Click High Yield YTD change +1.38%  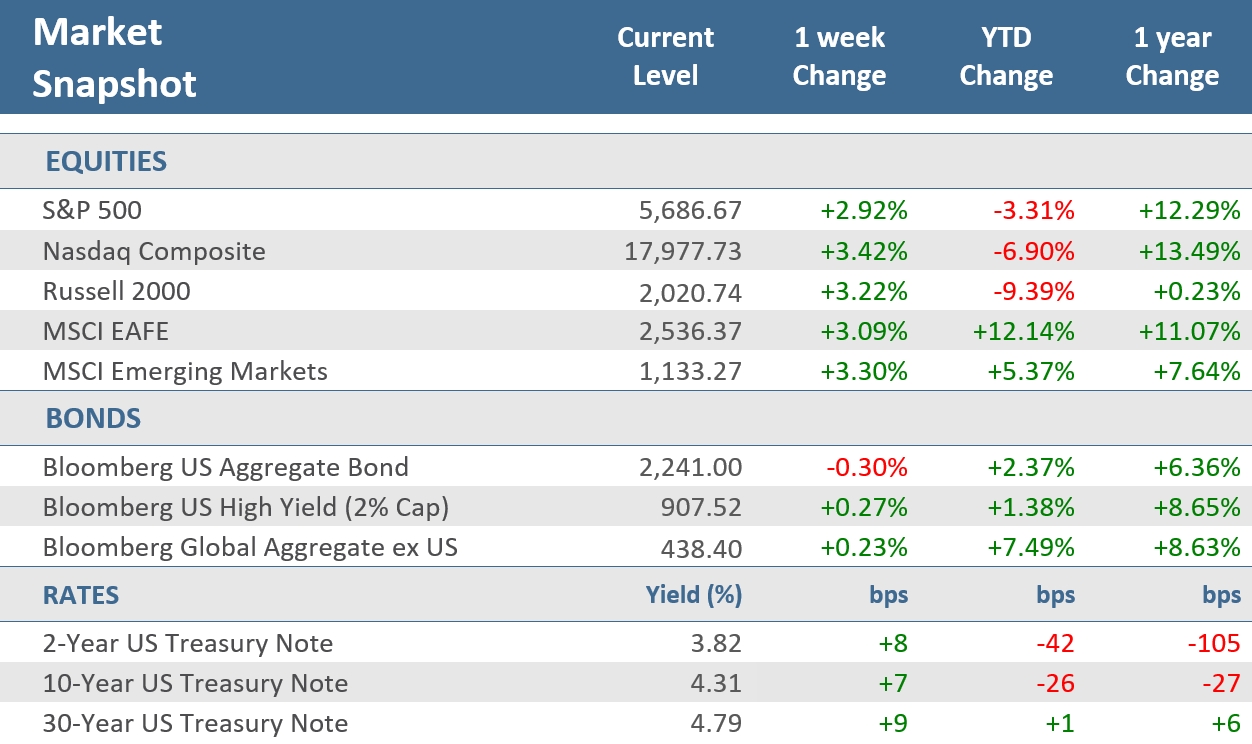pos(1031,507)
